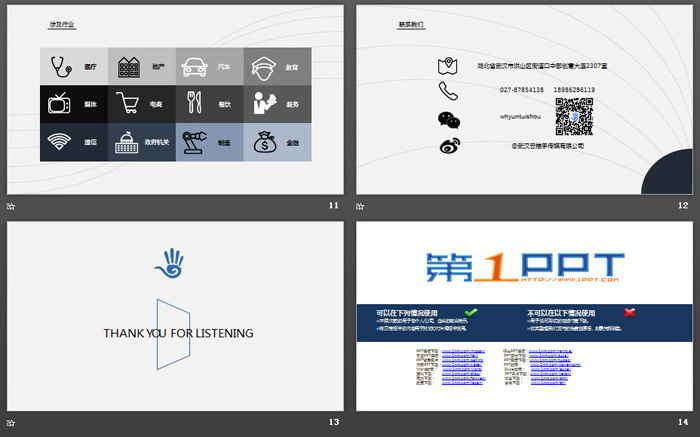Click the map location pin icon
The image size is (700, 437).
click(448, 66)
